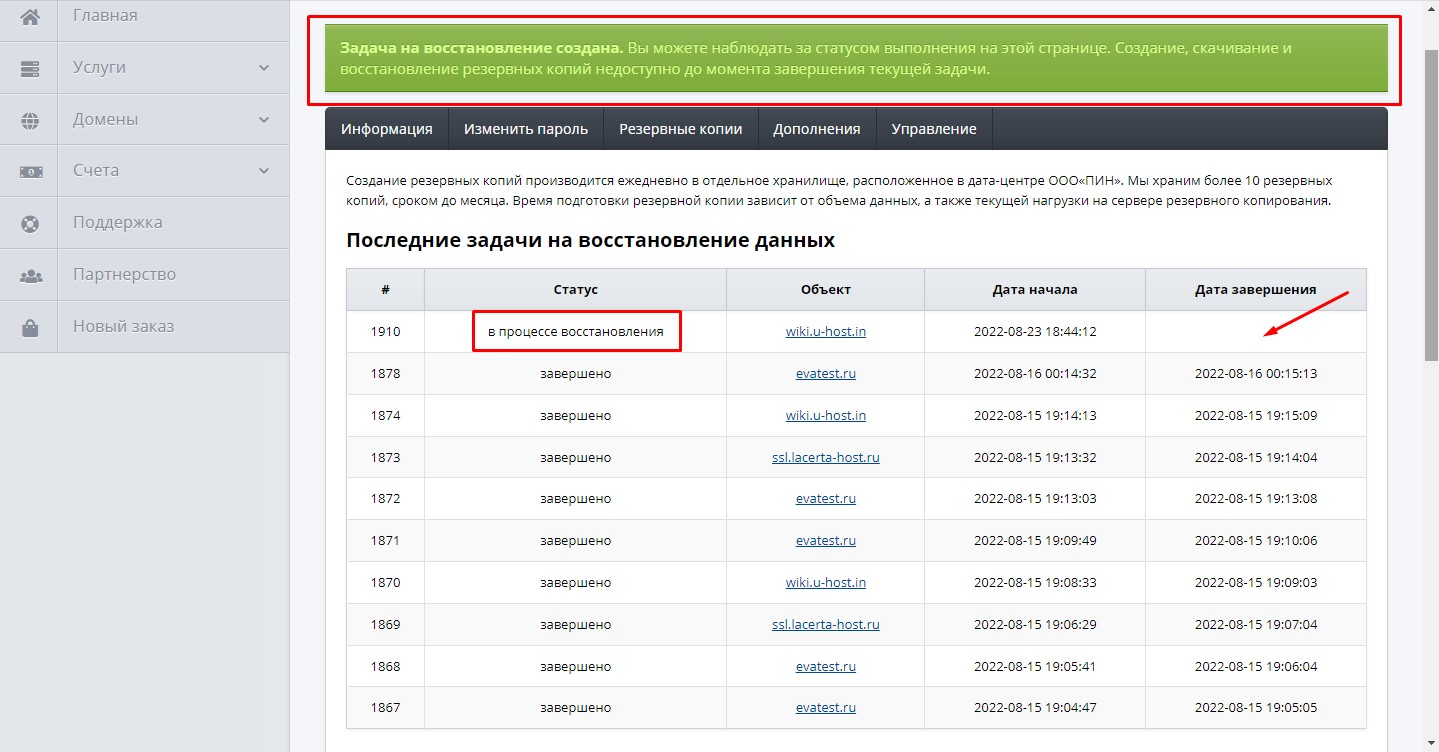The width and height of the screenshot is (1439, 752).
Task: Open the Управление tab
Action: (934, 129)
